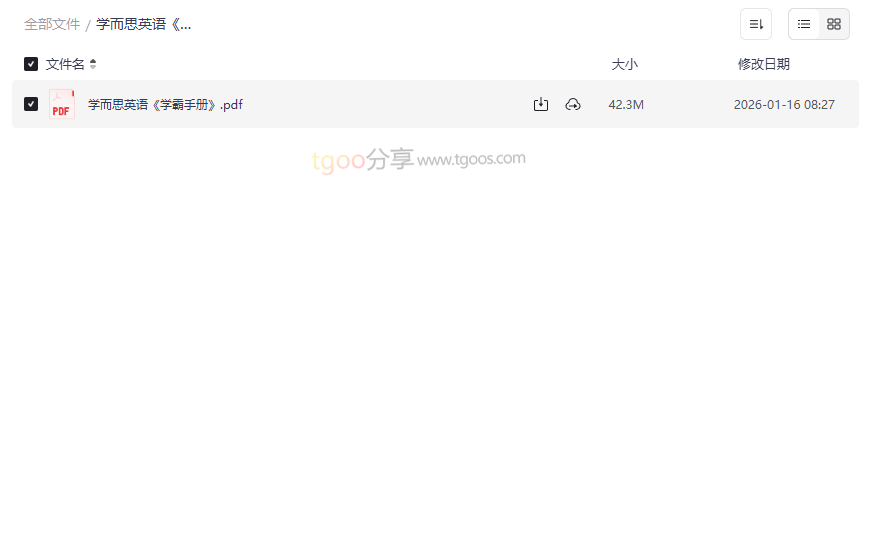The image size is (874, 538).
Task: Open 学而思英语《学霸手册》.pdf by its name
Action: [165, 104]
